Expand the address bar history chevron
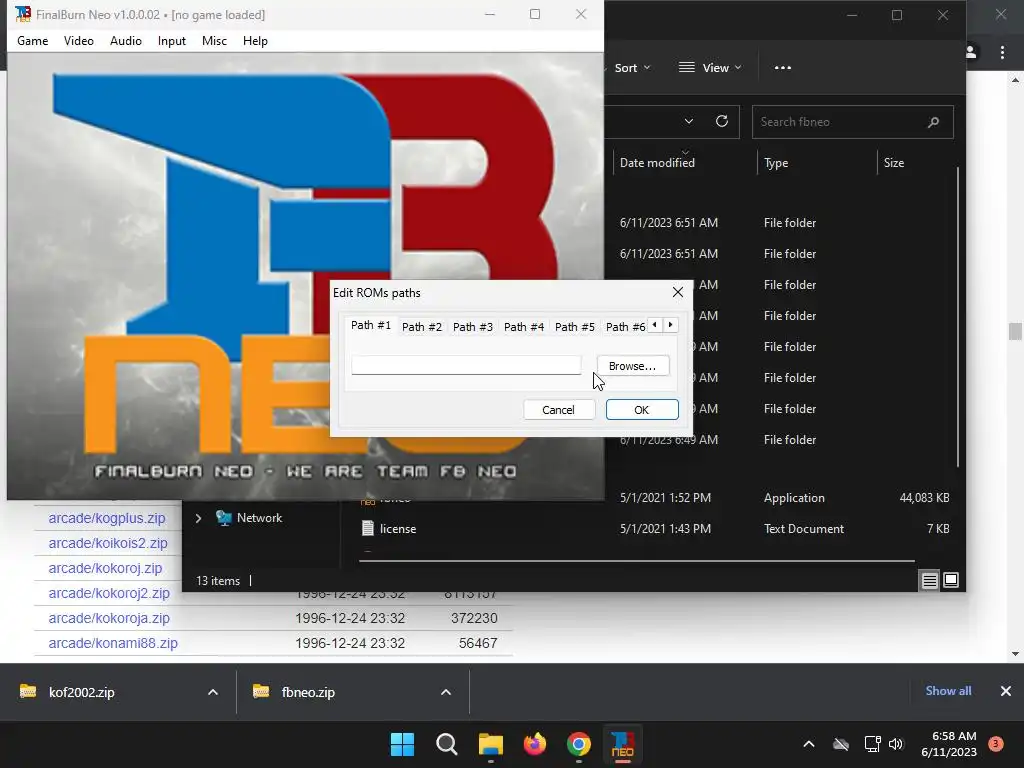Viewport: 1024px width, 768px height. [x=688, y=121]
